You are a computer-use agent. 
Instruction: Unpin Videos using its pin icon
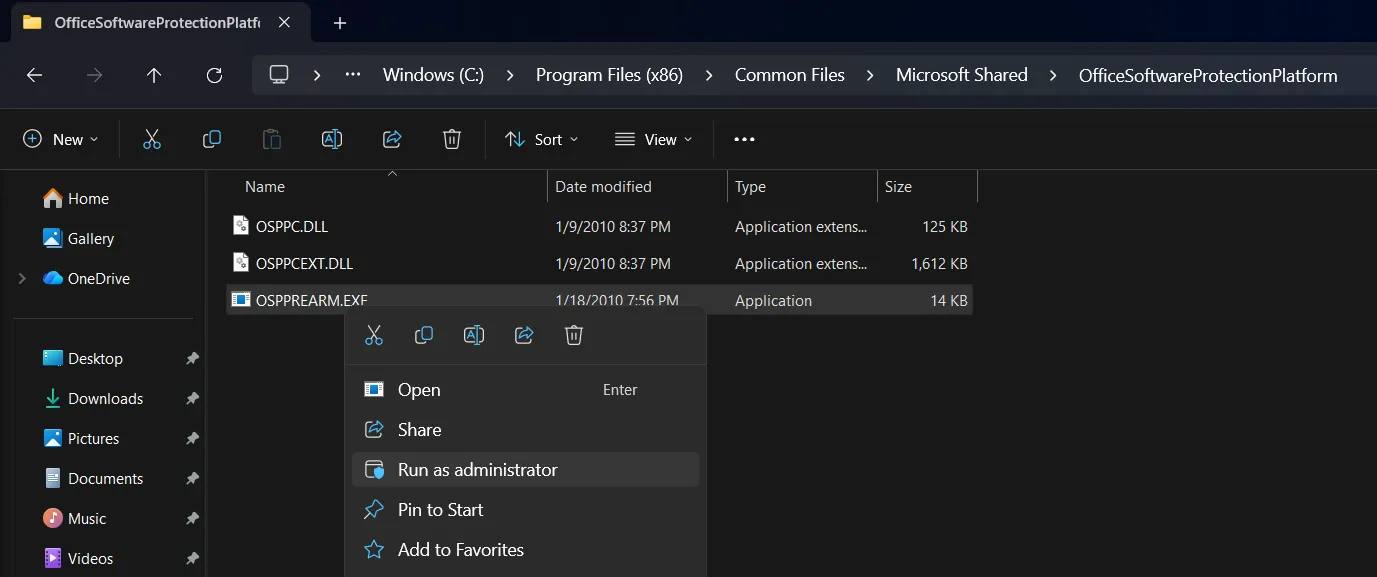pos(192,559)
